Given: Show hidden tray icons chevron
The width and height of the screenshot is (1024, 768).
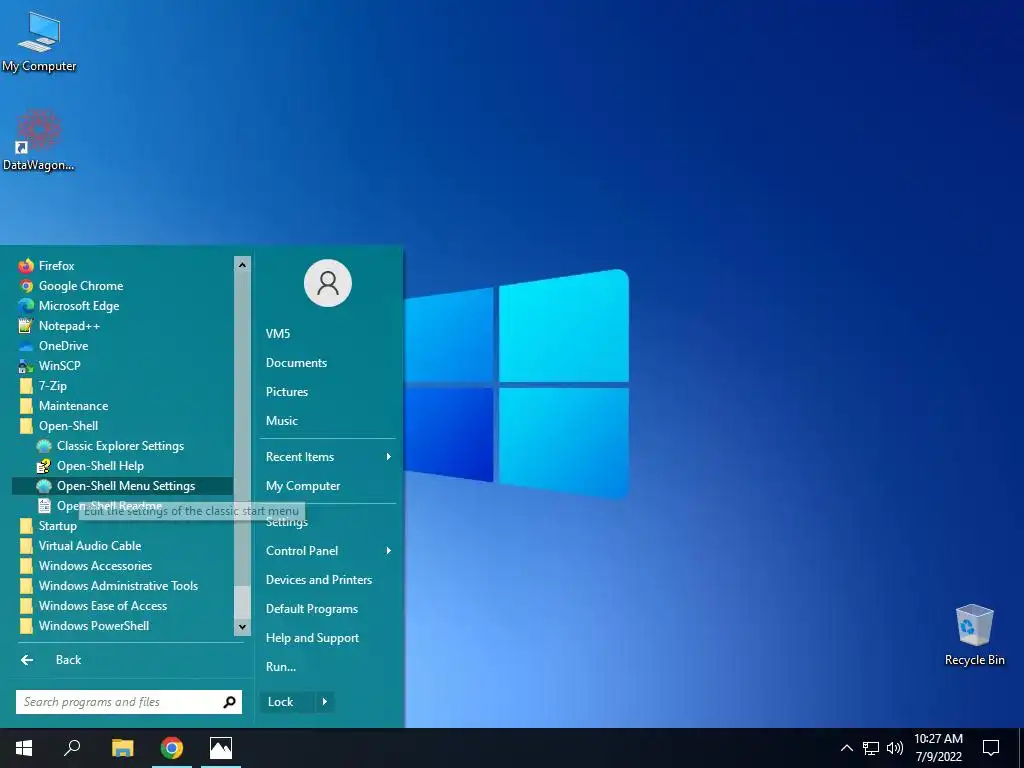Looking at the screenshot, I should pyautogui.click(x=846, y=748).
